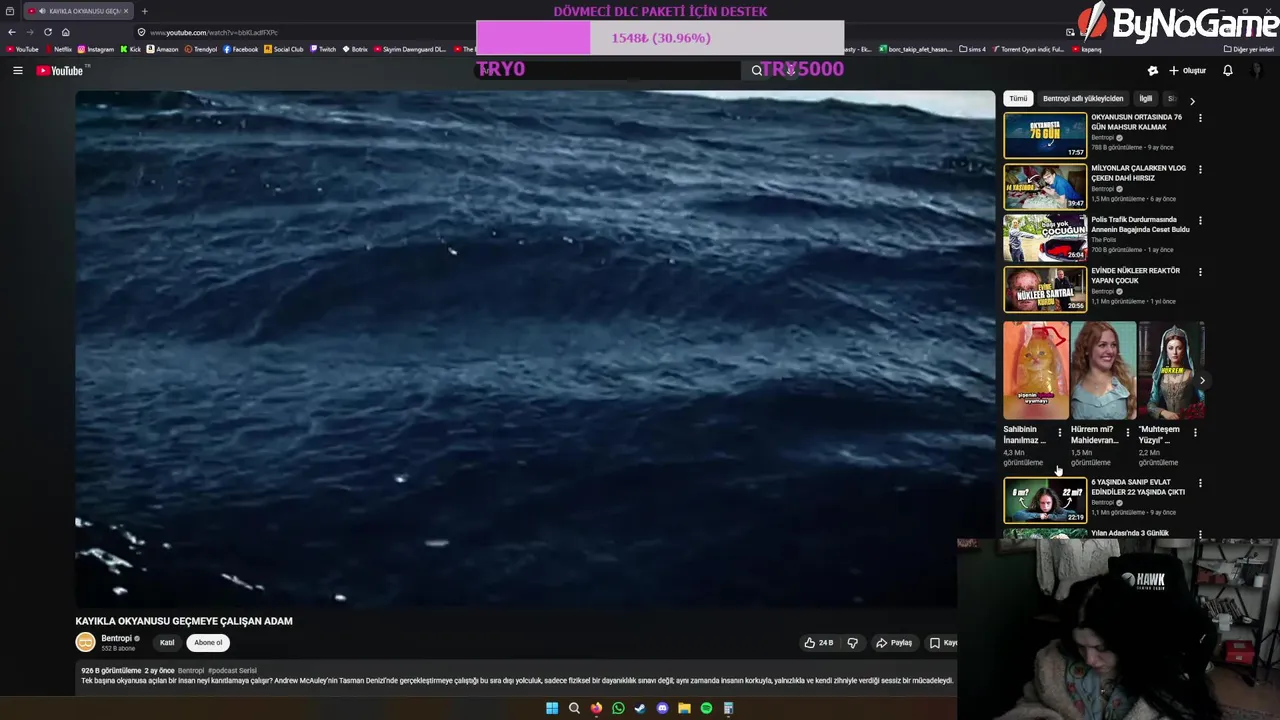The height and width of the screenshot is (720, 1280).
Task: Open site information icon in address bar
Action: point(141,32)
